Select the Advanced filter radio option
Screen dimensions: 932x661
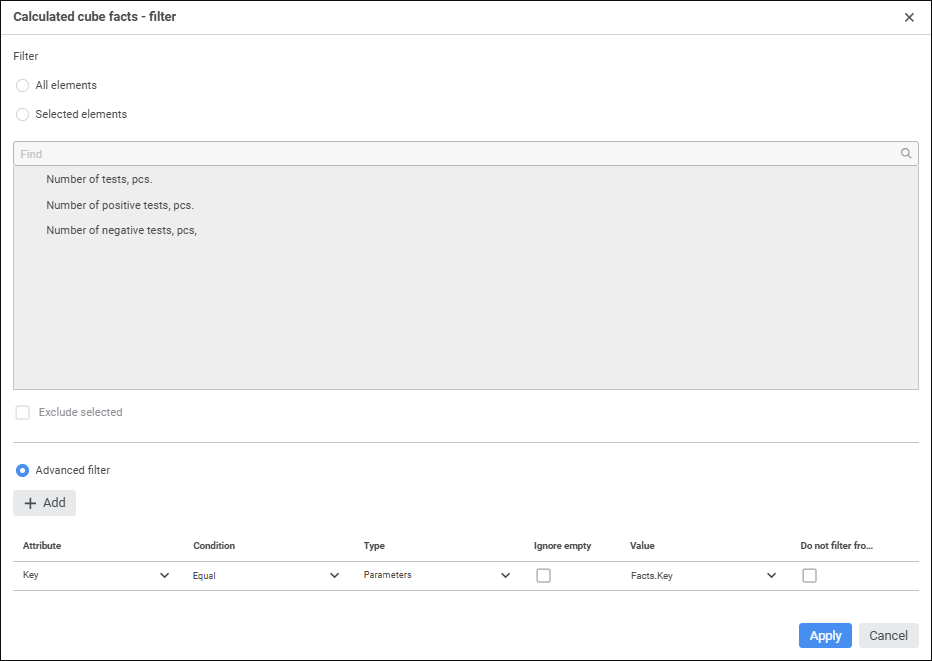click(x=23, y=470)
